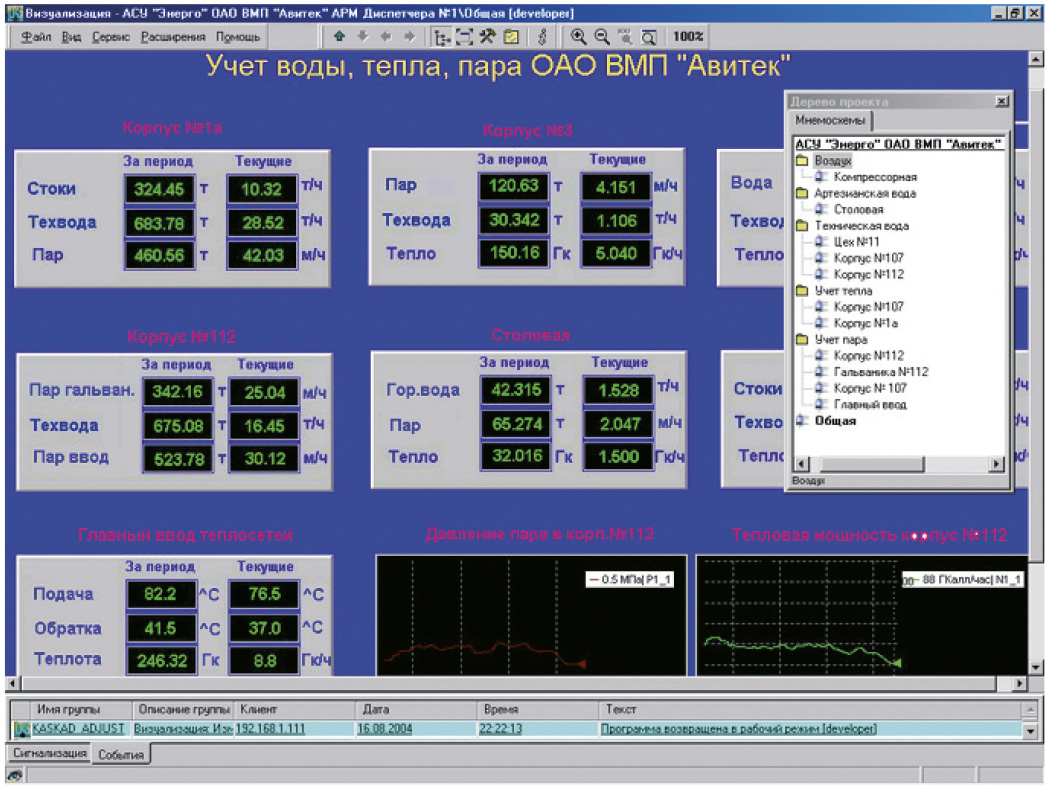Viewport: 1049px width, 788px height.
Task: Click the main view scroll-down arrow
Action: (x=1036, y=667)
